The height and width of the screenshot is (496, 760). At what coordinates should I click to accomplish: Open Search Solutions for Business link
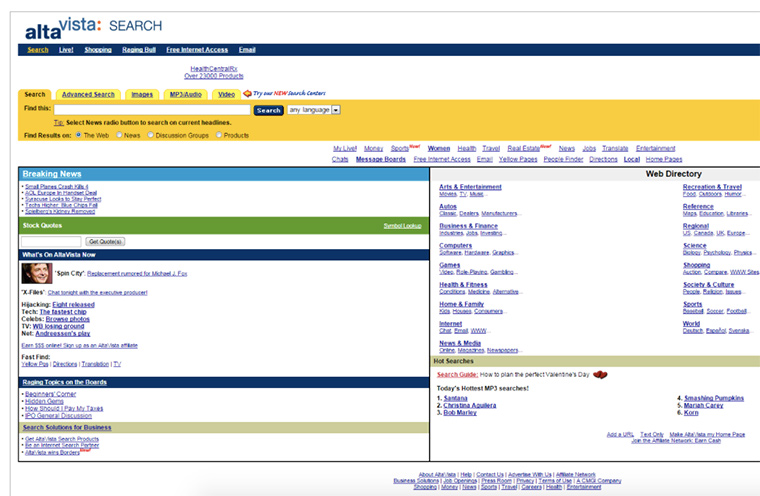coord(67,428)
